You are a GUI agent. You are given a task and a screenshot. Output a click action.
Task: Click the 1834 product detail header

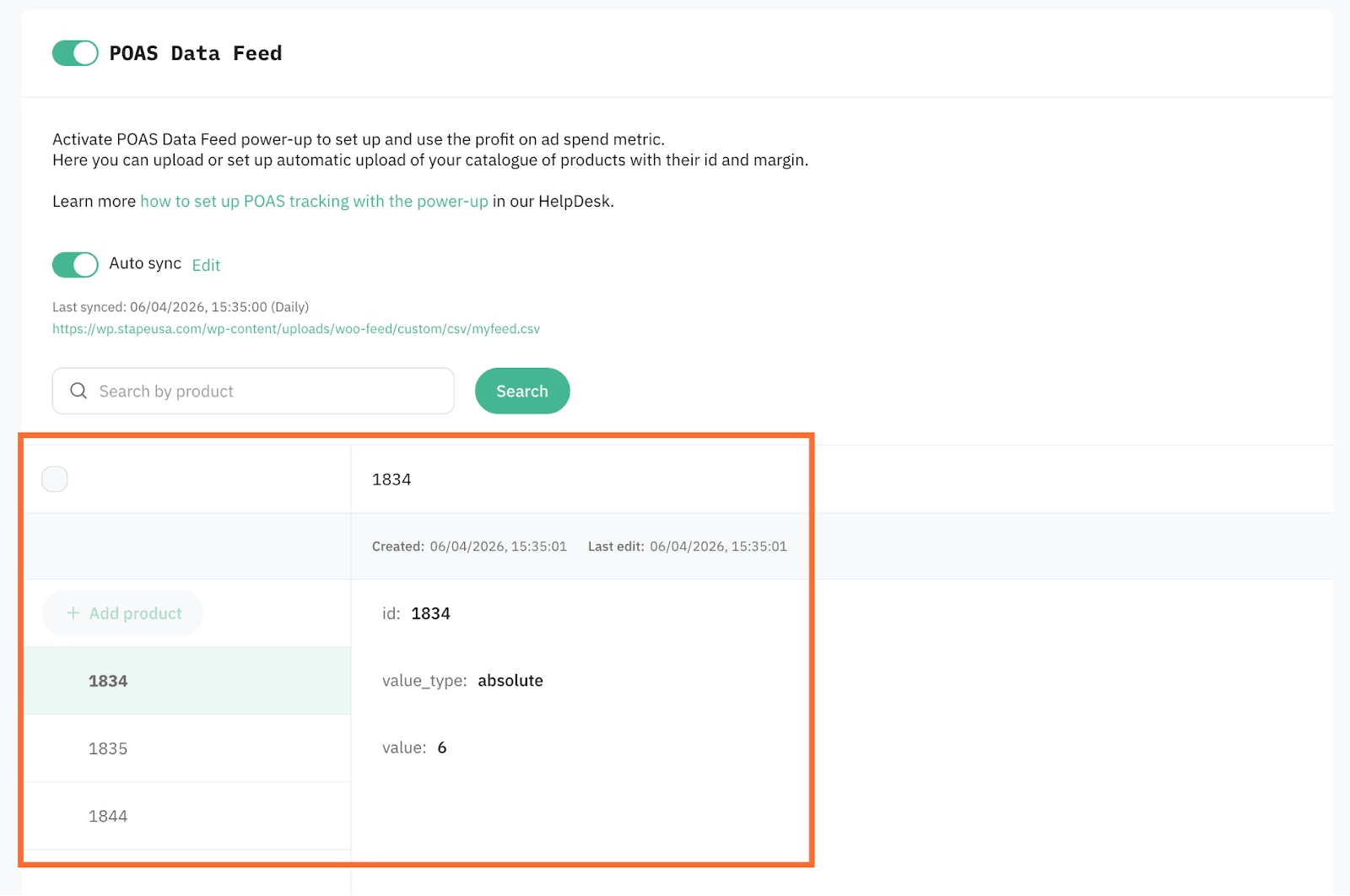(x=391, y=479)
